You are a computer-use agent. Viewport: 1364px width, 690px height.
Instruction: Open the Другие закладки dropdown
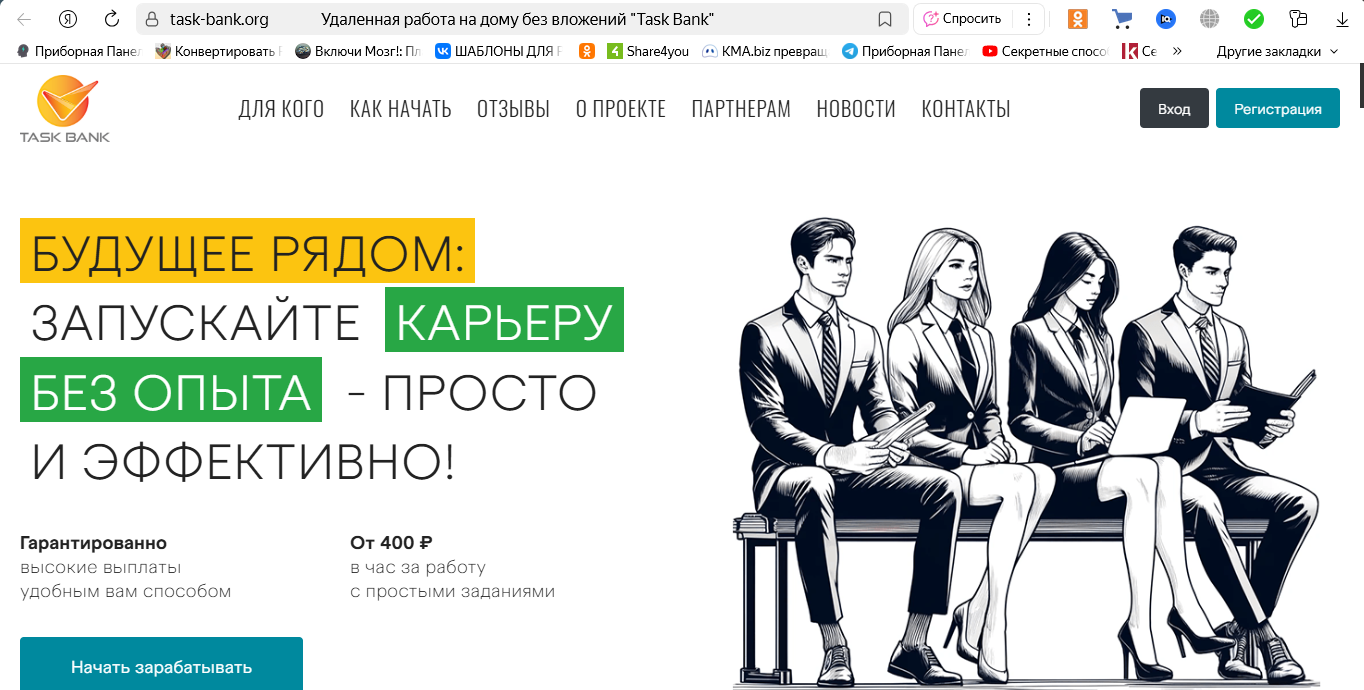coord(1277,51)
